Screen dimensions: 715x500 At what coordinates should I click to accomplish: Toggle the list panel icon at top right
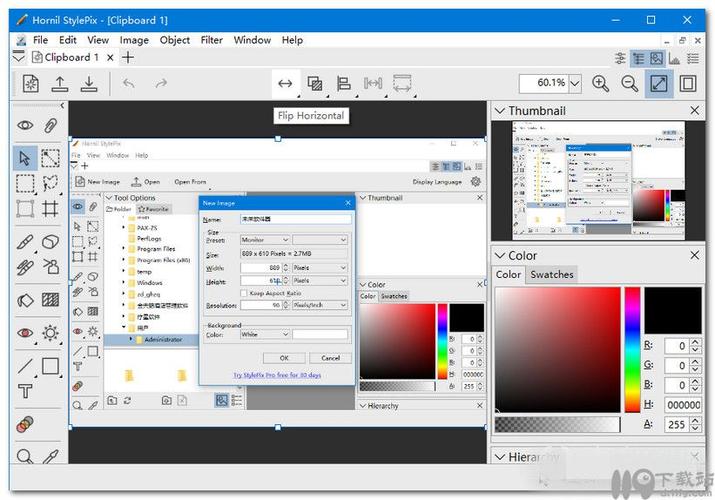(x=693, y=58)
